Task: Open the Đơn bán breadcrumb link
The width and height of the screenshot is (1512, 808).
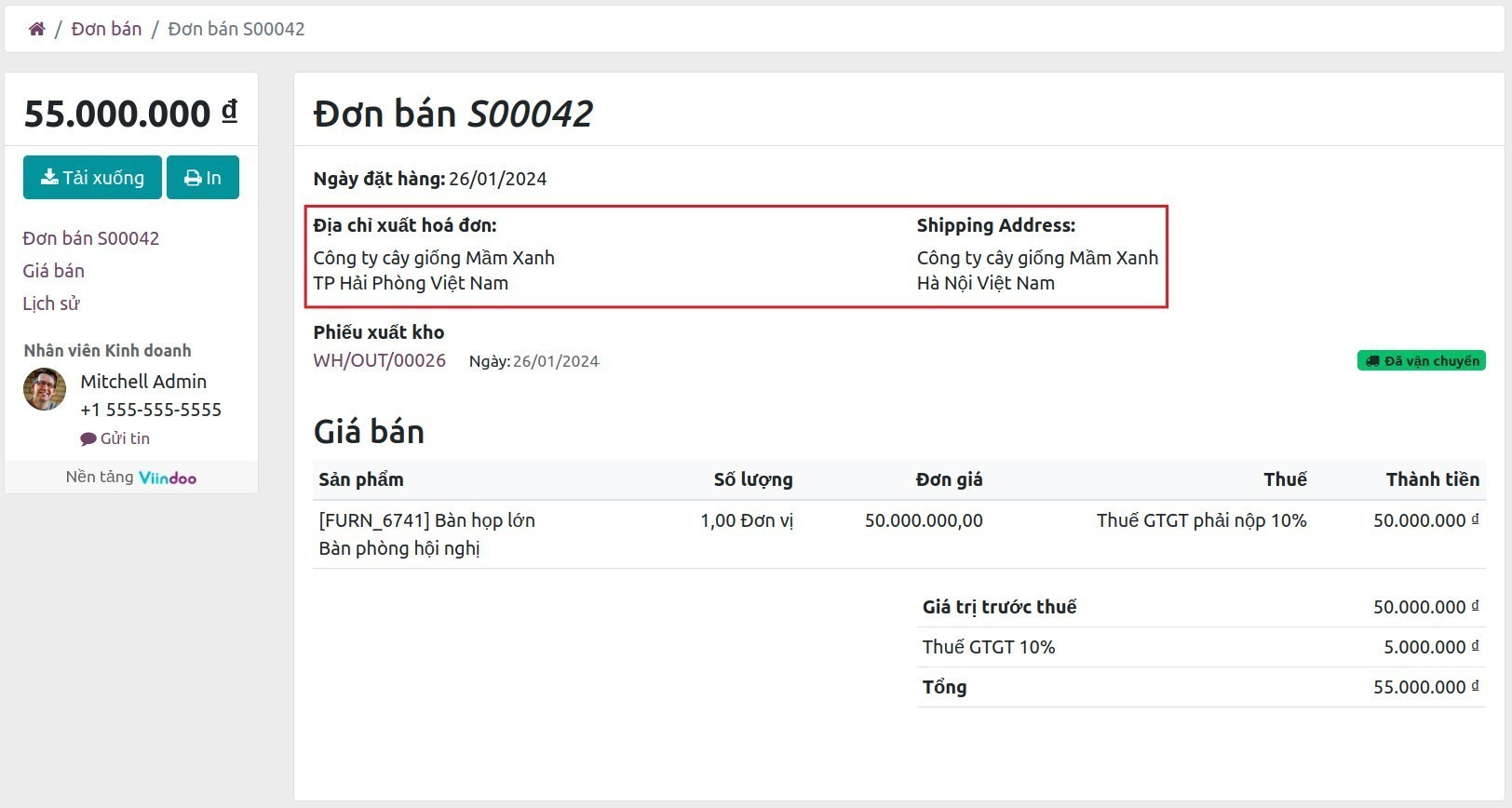Action: [107, 29]
